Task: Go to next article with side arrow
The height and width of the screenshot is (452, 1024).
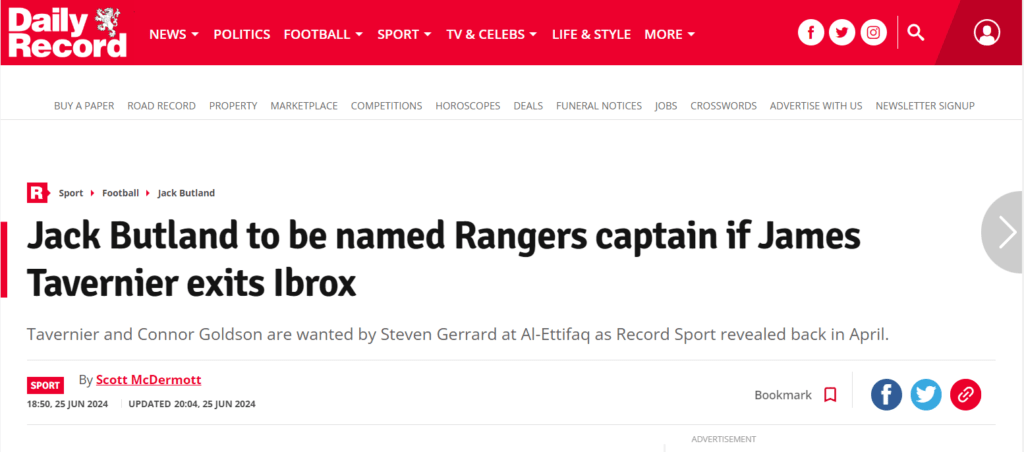Action: (x=1006, y=232)
